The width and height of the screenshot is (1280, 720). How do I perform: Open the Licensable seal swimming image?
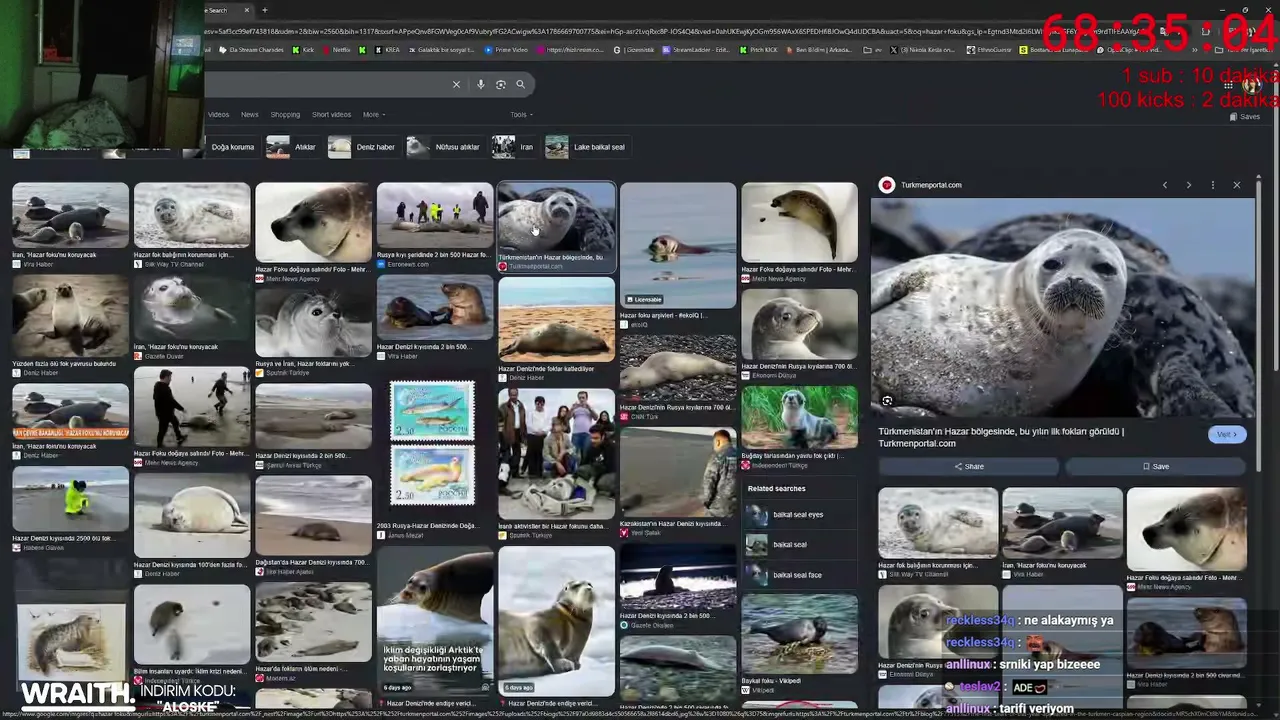coord(678,245)
